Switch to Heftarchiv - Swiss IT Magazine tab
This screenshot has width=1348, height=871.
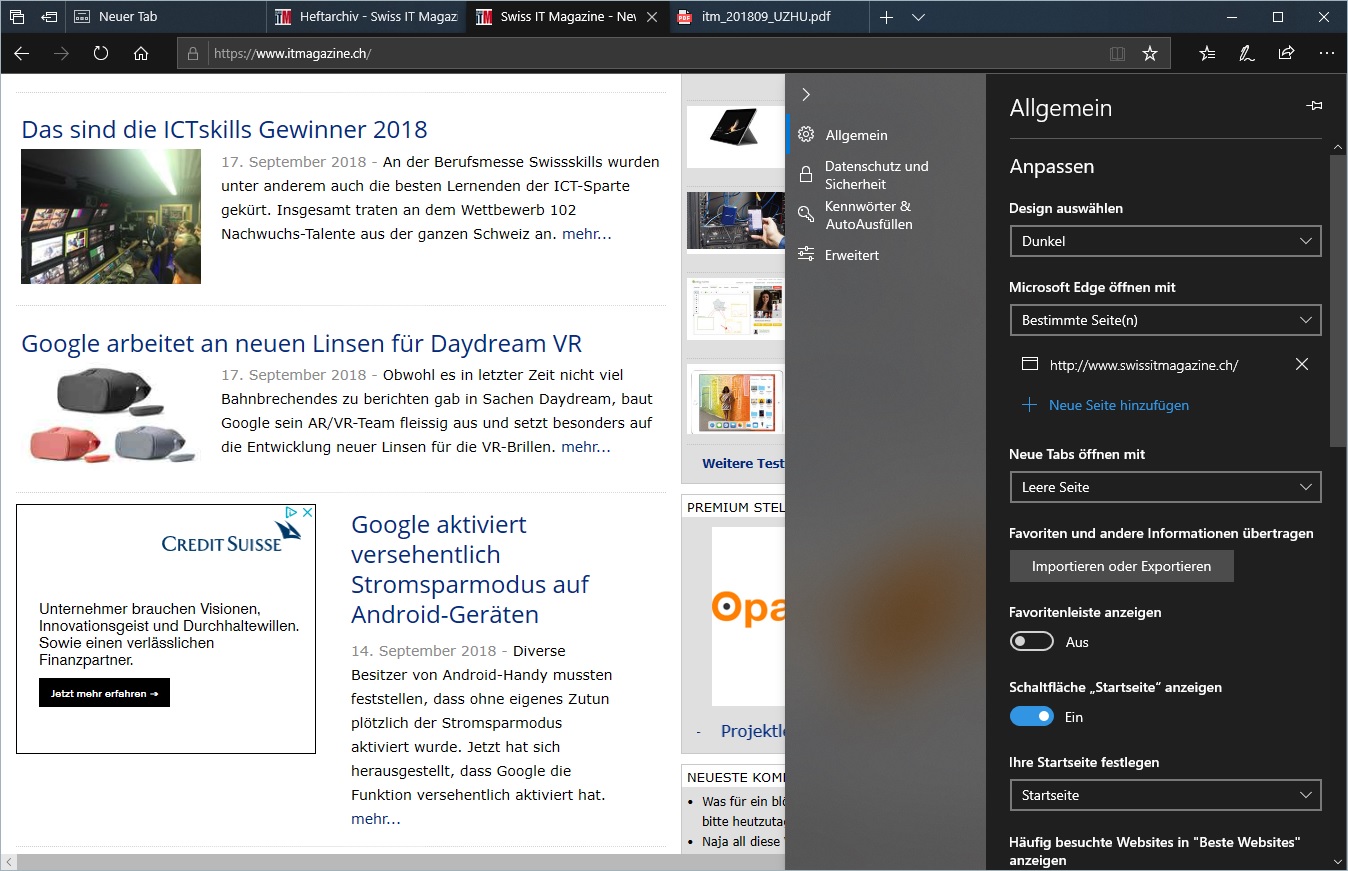[367, 17]
